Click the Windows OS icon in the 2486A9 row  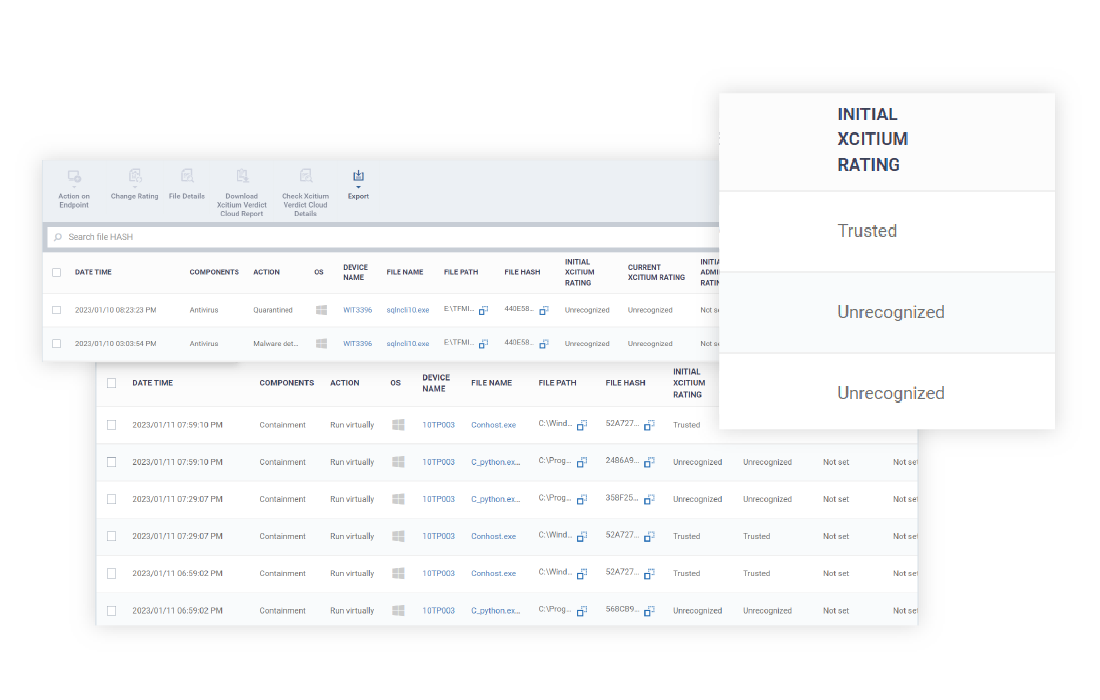pyautogui.click(x=398, y=462)
